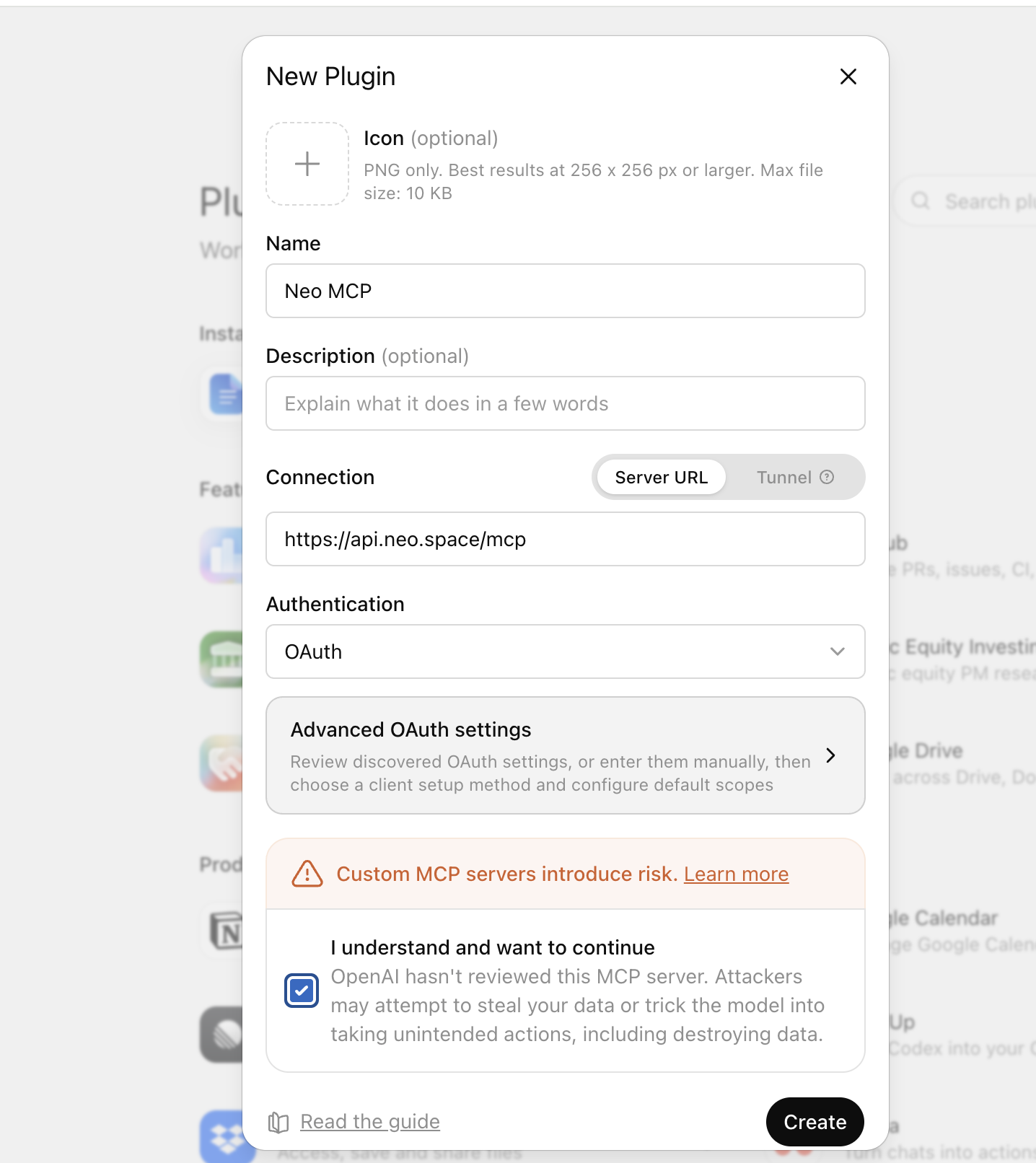This screenshot has height=1163, width=1036.
Task: Open the Google Calendar plugin in background
Action: (x=962, y=931)
